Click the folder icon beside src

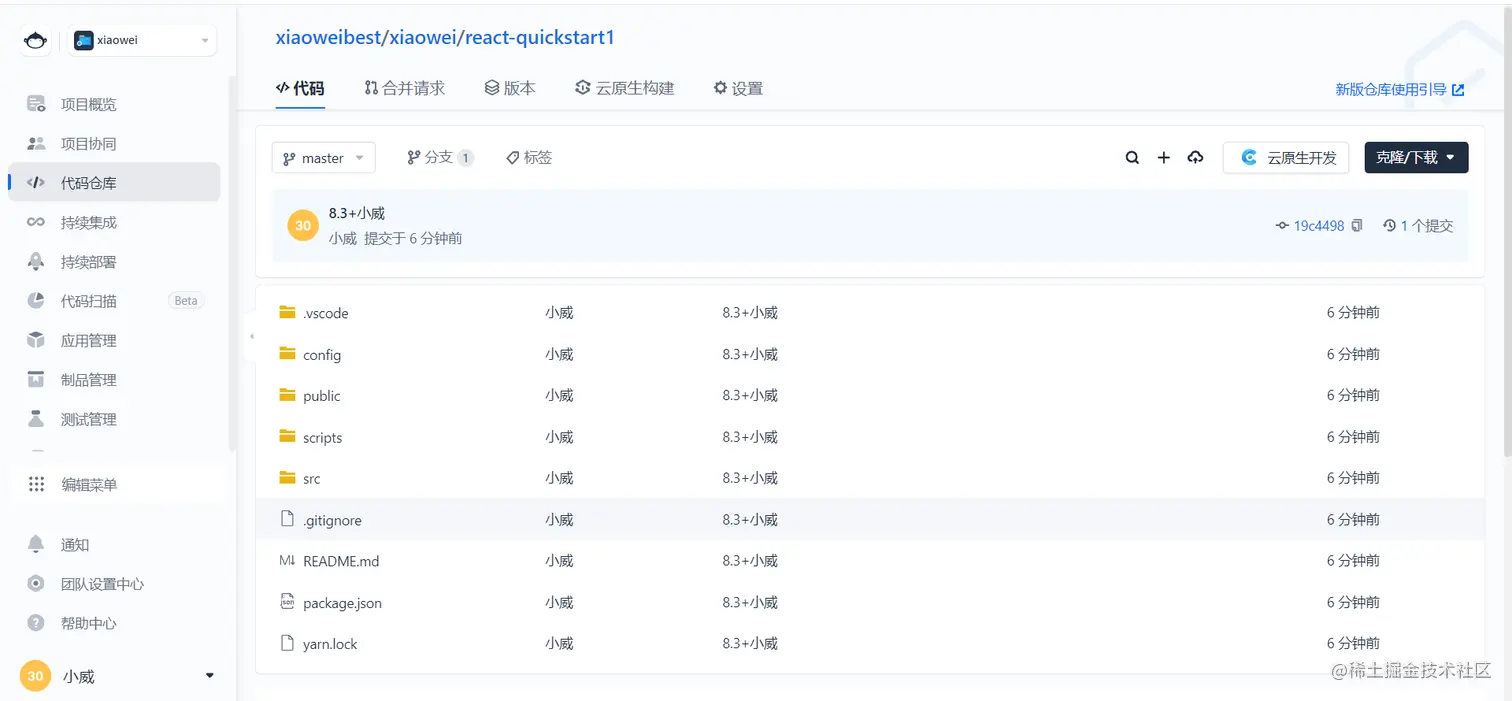[x=287, y=478]
